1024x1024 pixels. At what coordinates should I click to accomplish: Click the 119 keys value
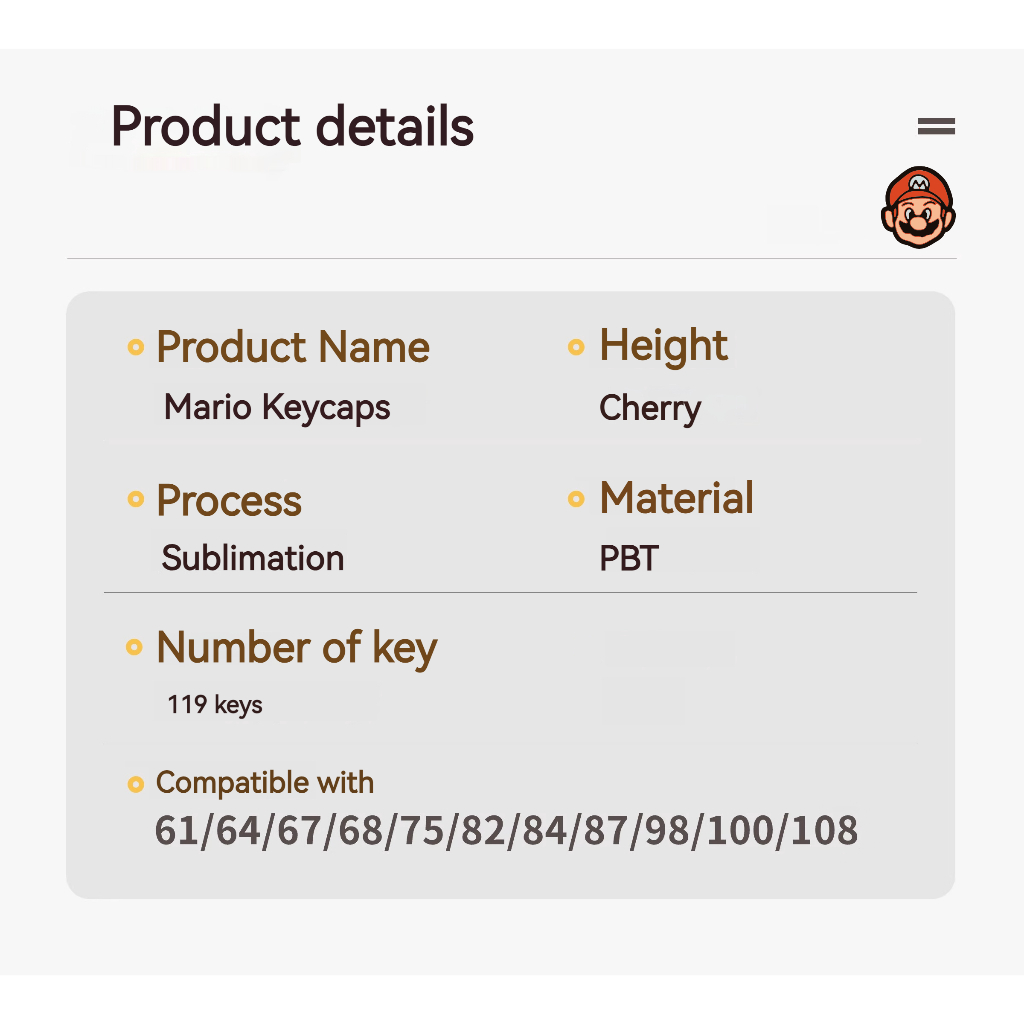click(x=215, y=705)
